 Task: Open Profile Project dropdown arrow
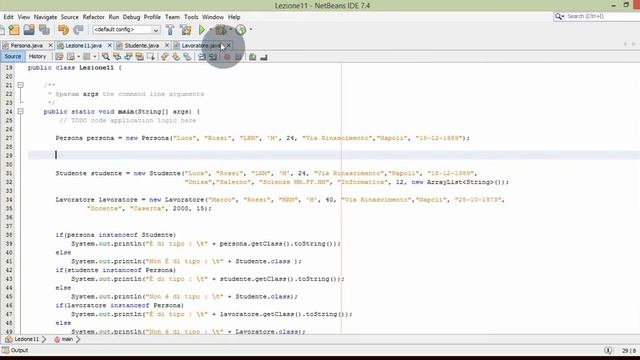(x=251, y=29)
